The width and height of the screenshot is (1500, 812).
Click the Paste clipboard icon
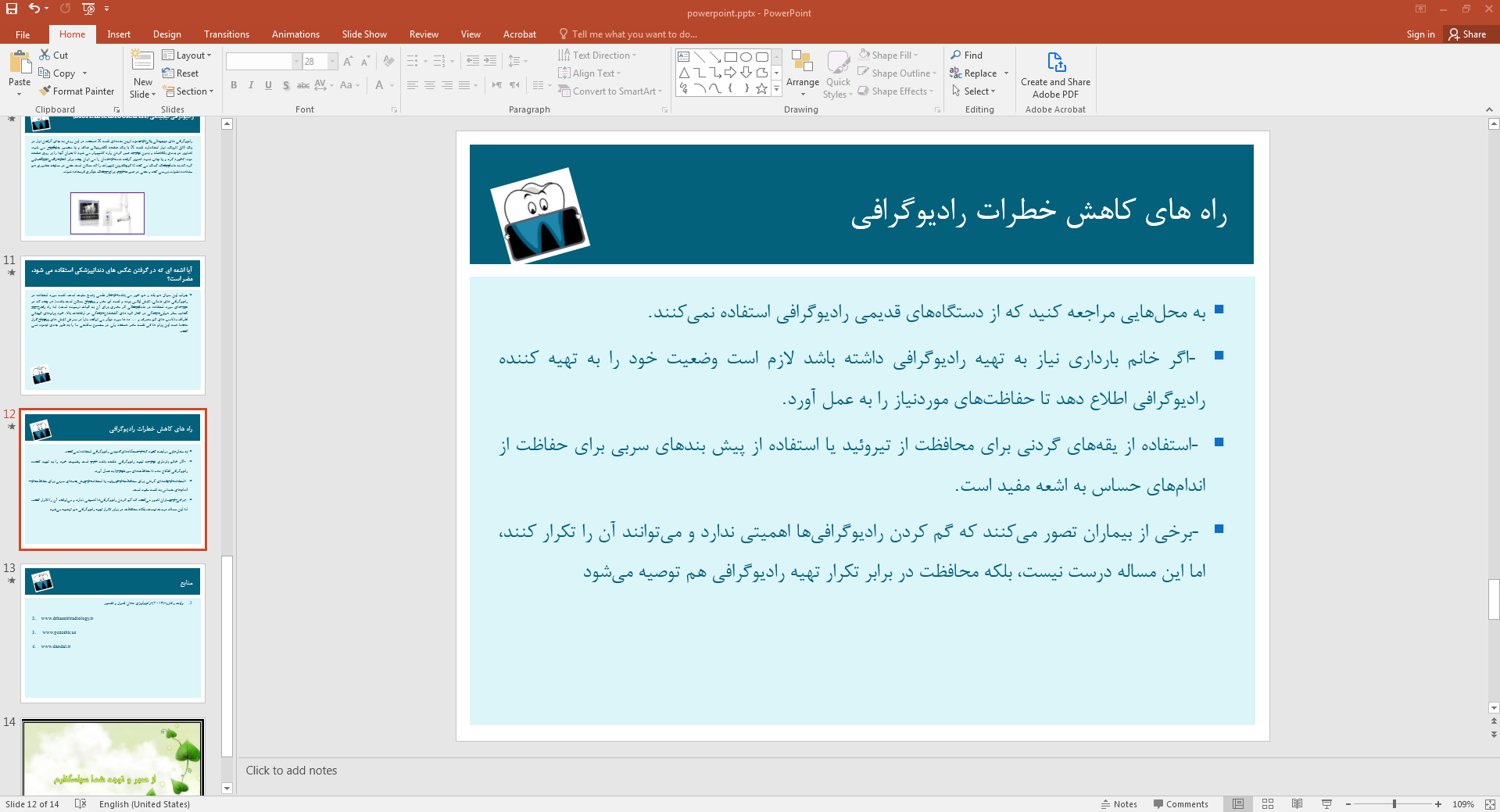[x=20, y=62]
